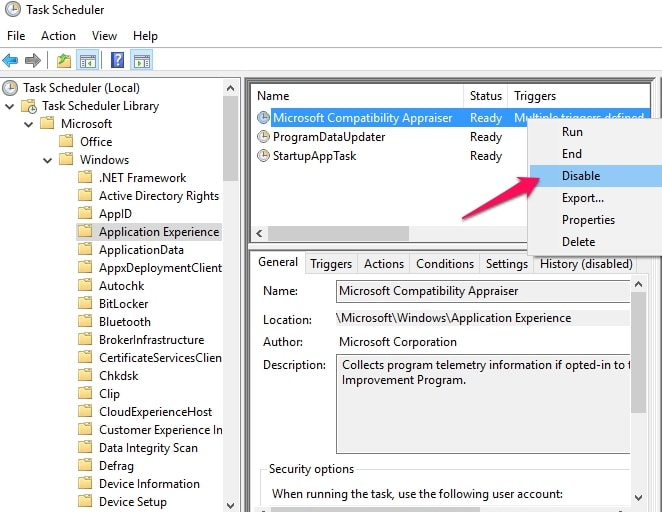
Task: Click the task list horizontal scrollbar thumb
Action: 339,233
